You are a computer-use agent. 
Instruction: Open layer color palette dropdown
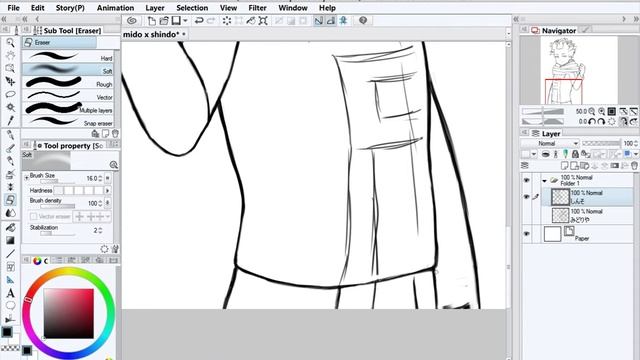tap(533, 154)
